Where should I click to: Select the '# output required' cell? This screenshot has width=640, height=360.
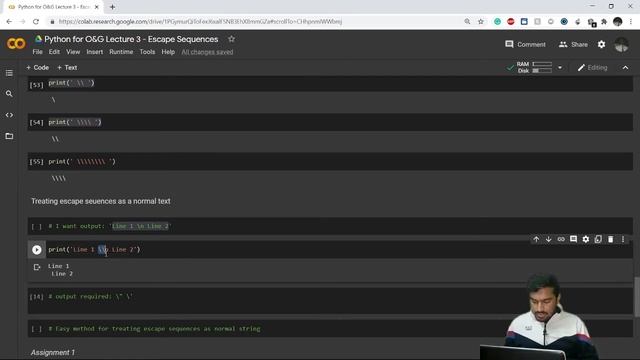pyautogui.click(x=330, y=301)
